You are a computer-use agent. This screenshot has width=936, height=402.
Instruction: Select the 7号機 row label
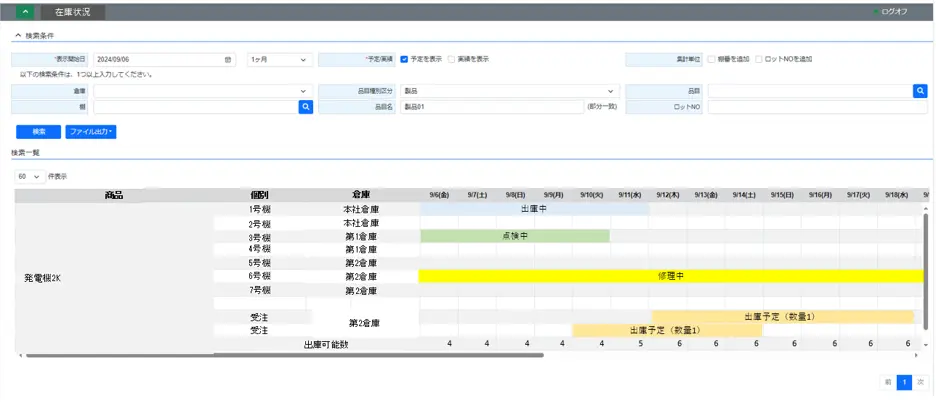(x=260, y=290)
